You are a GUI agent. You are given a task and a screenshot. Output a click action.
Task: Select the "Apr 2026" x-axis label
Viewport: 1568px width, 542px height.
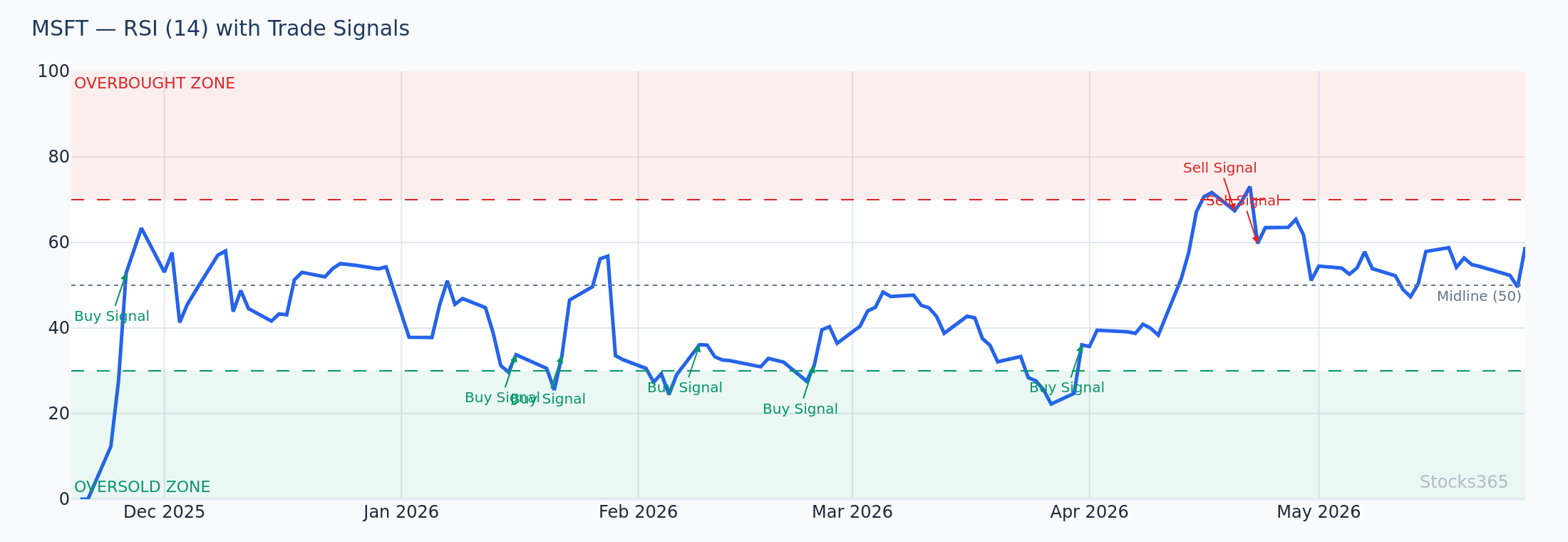(1089, 512)
